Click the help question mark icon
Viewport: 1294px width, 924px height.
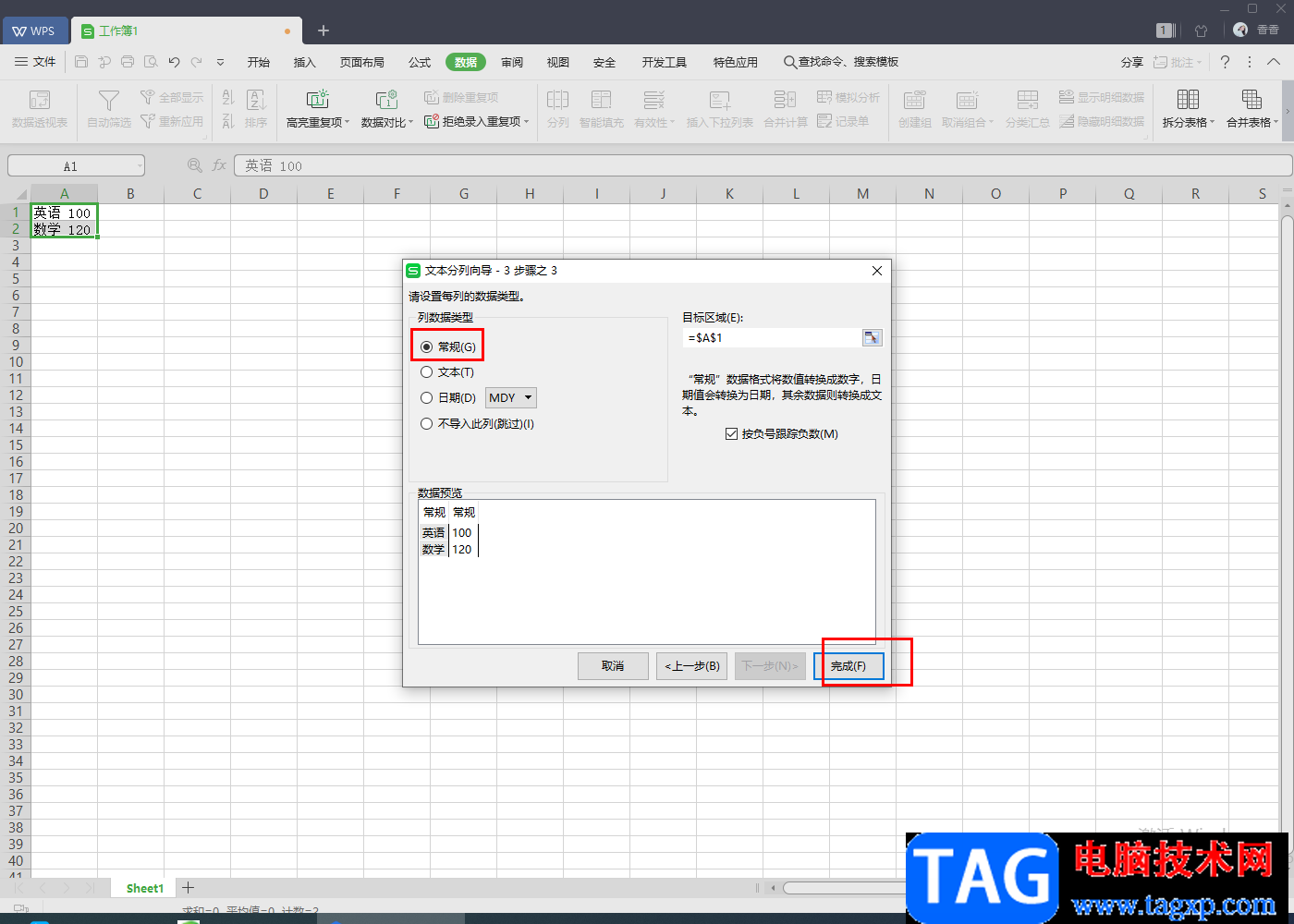pos(1225,62)
